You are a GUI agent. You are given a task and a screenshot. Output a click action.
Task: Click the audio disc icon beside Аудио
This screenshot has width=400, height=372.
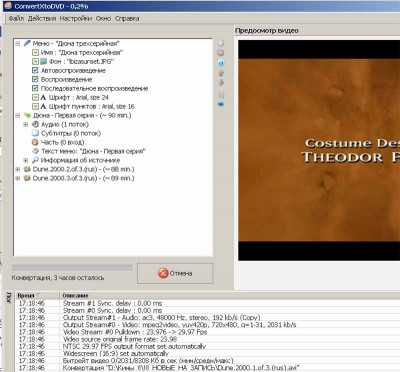35,124
